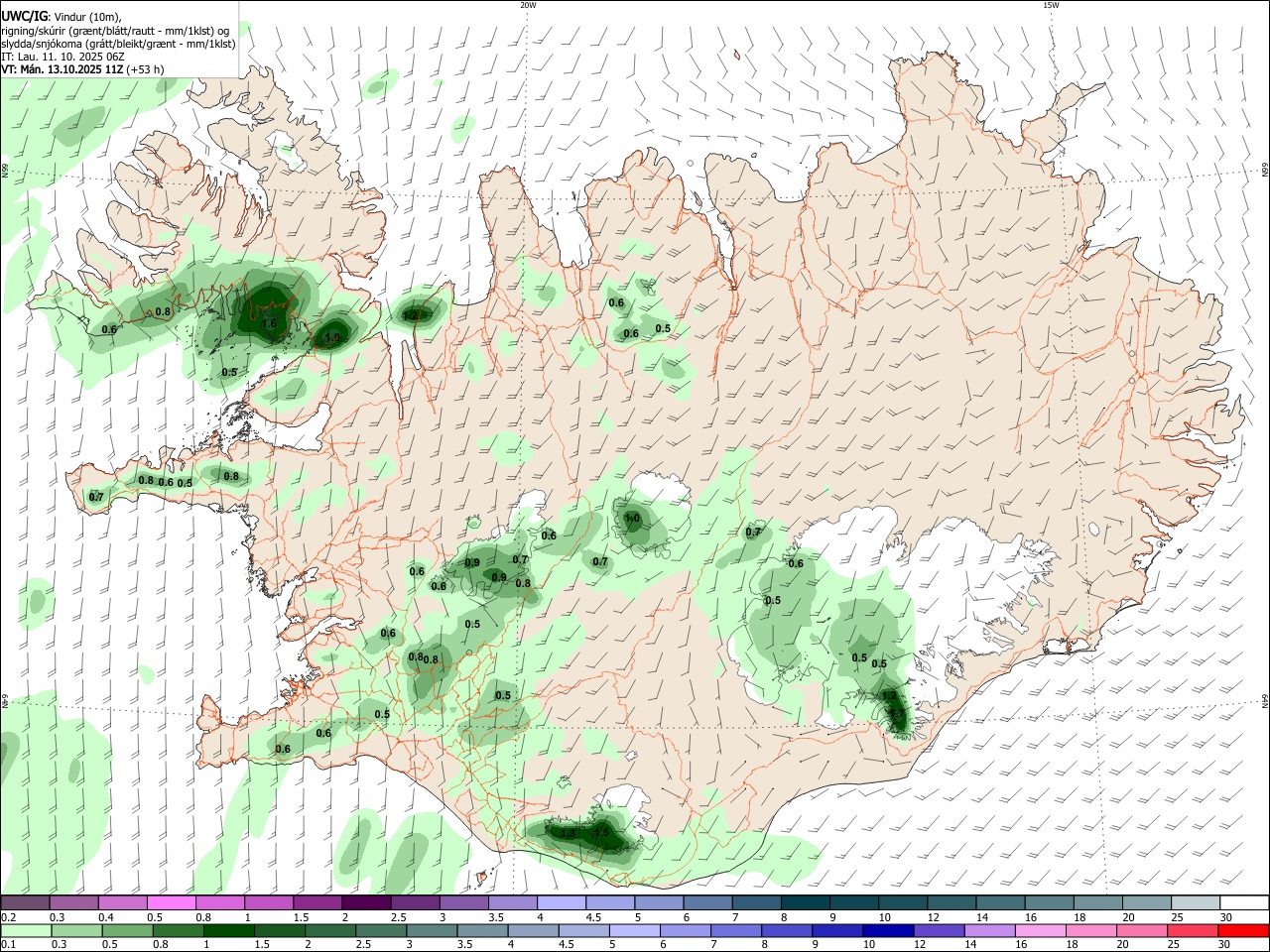The image size is (1270, 952).
Task: Click the upper legend swatch between 0.2 and 0.3
Action: click(25, 902)
